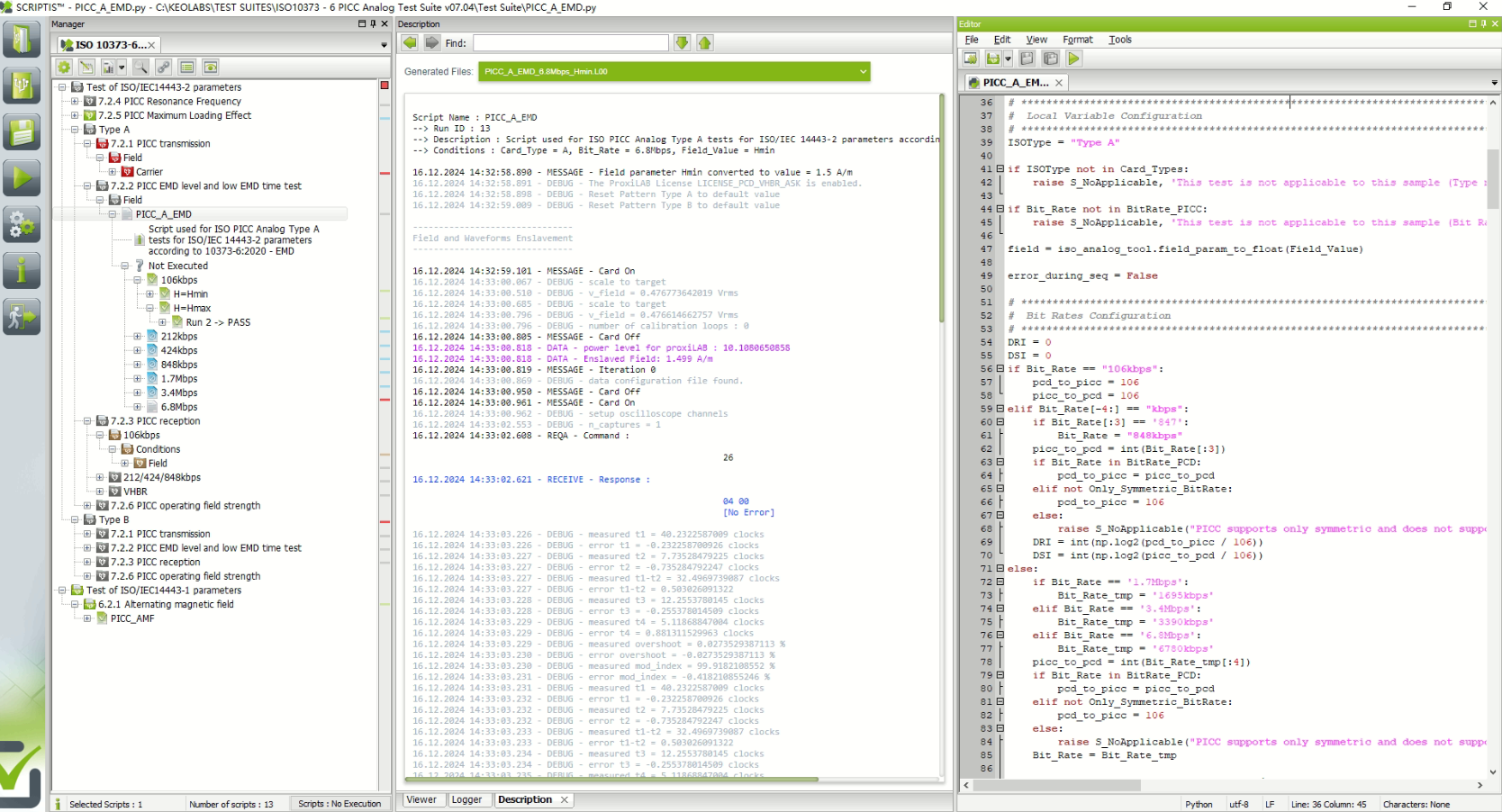The width and height of the screenshot is (1502, 812).
Task: Toggle fold marker at editor line 56
Action: pos(1000,369)
